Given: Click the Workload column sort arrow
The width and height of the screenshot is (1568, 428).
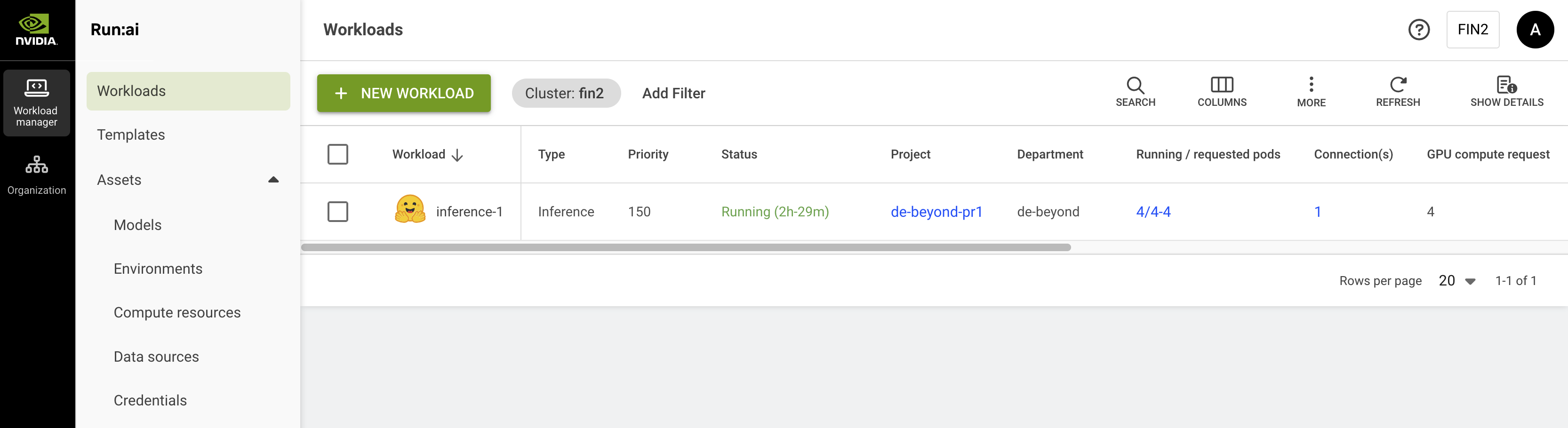Looking at the screenshot, I should [458, 155].
